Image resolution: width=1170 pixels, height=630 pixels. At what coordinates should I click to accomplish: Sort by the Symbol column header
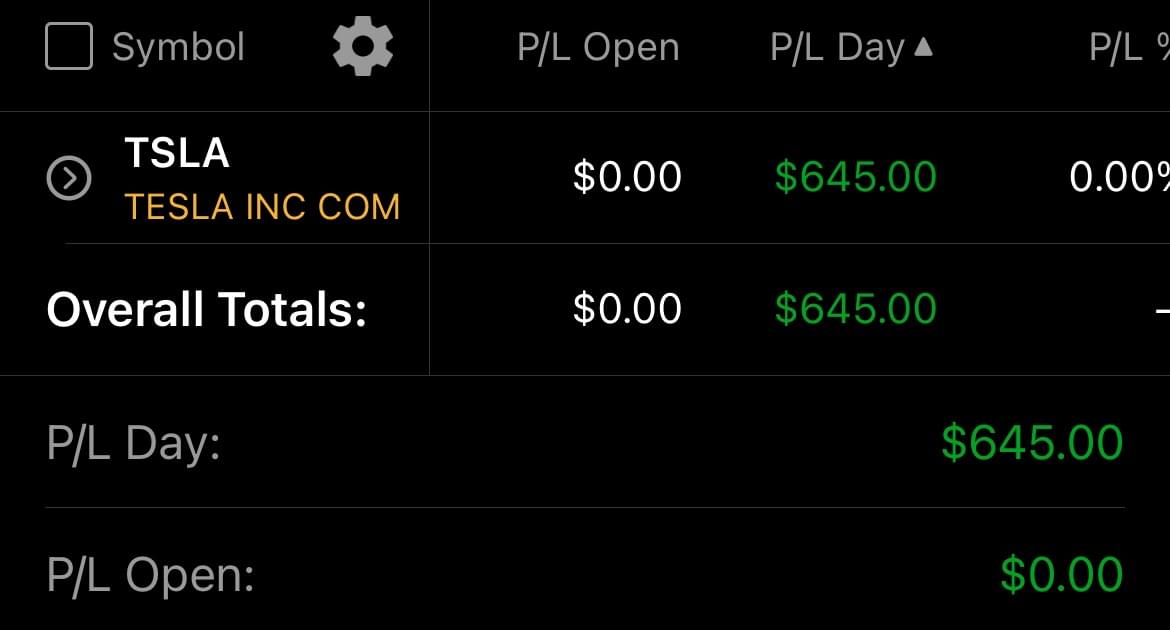tap(178, 47)
